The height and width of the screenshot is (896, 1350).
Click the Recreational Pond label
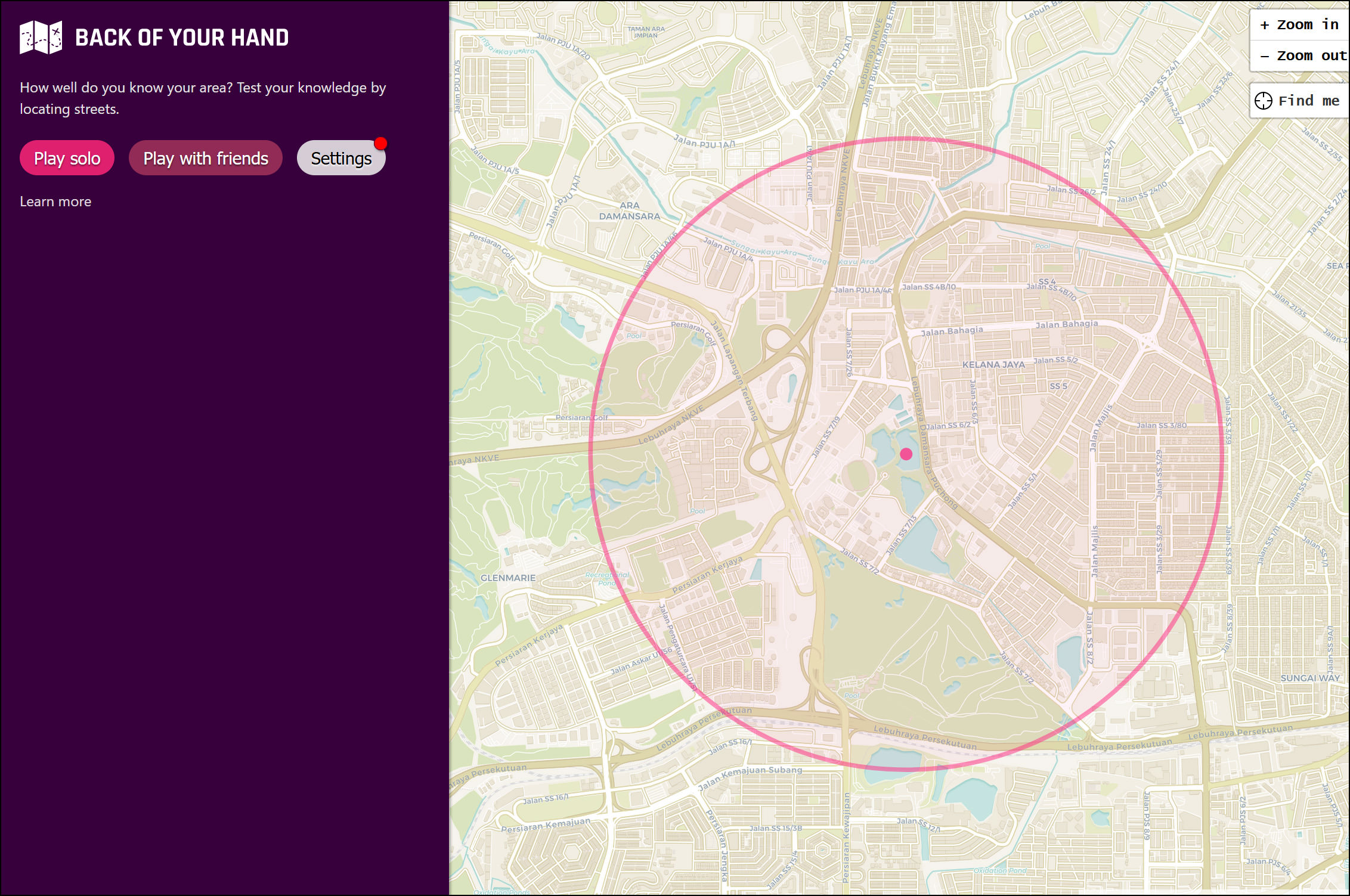607,579
